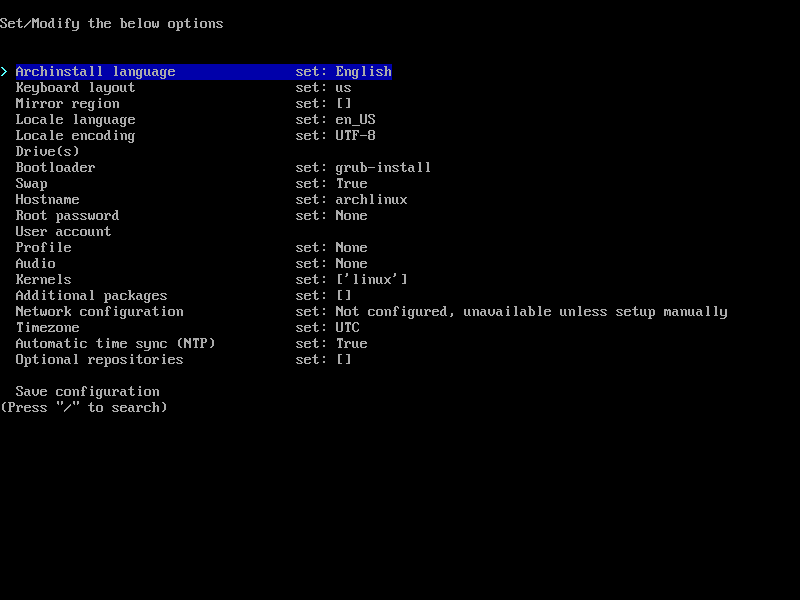The height and width of the screenshot is (600, 800).
Task: Click the 'set: archlinux' hostname value
Action: pyautogui.click(x=352, y=199)
